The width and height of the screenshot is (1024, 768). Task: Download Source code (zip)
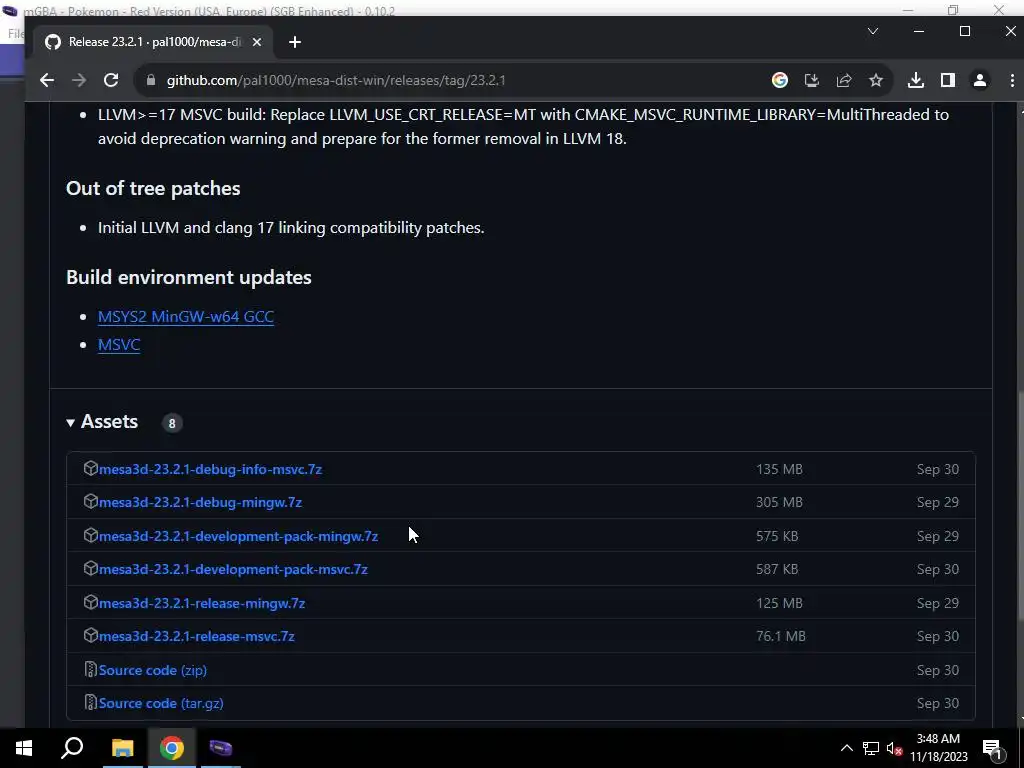[x=153, y=671]
